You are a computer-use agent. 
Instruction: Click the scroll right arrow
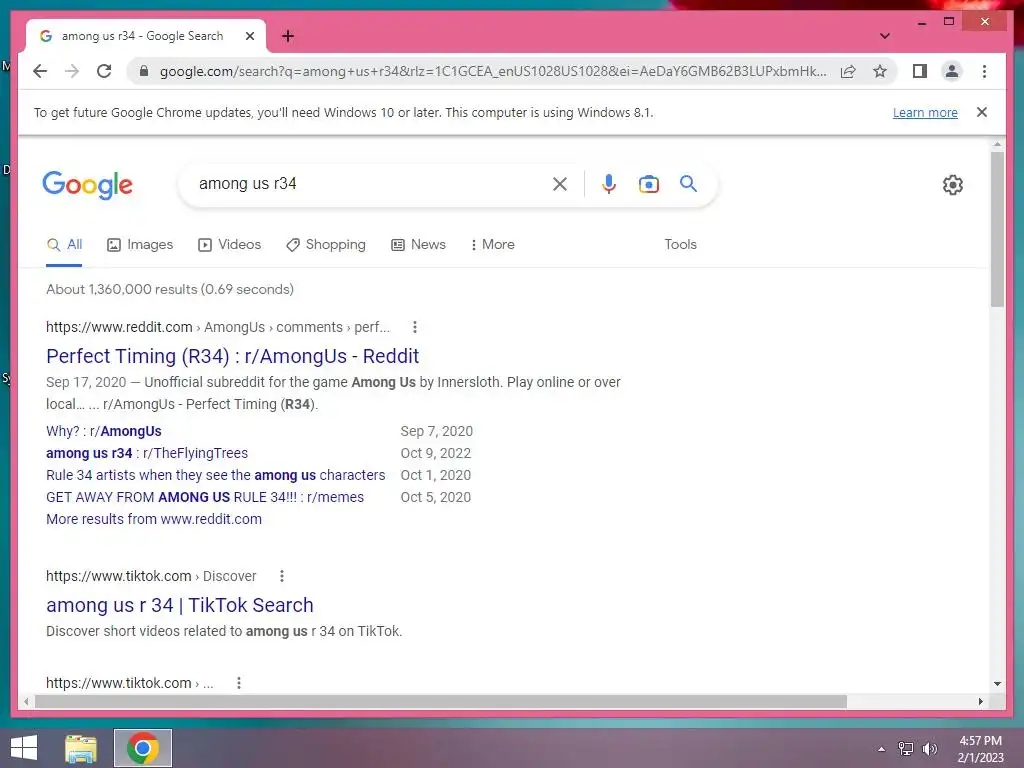980,701
